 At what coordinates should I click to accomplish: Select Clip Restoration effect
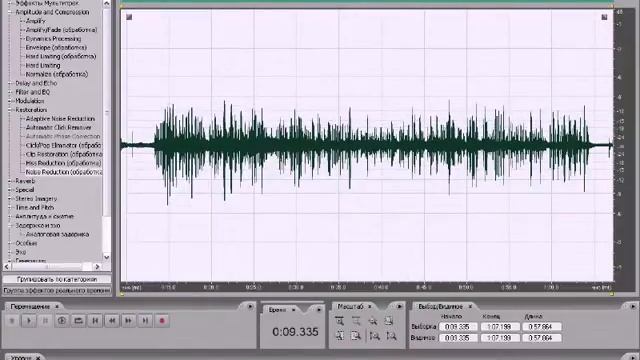(64, 154)
